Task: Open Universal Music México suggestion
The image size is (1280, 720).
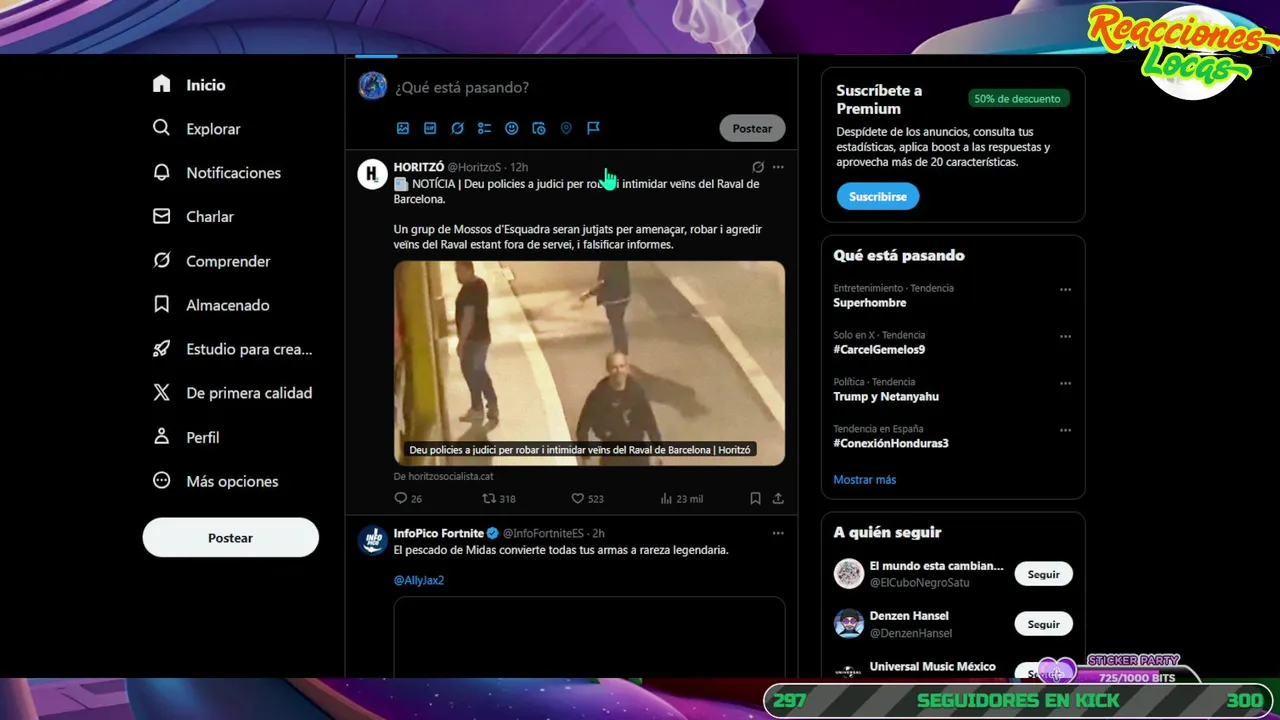Action: pos(933,666)
